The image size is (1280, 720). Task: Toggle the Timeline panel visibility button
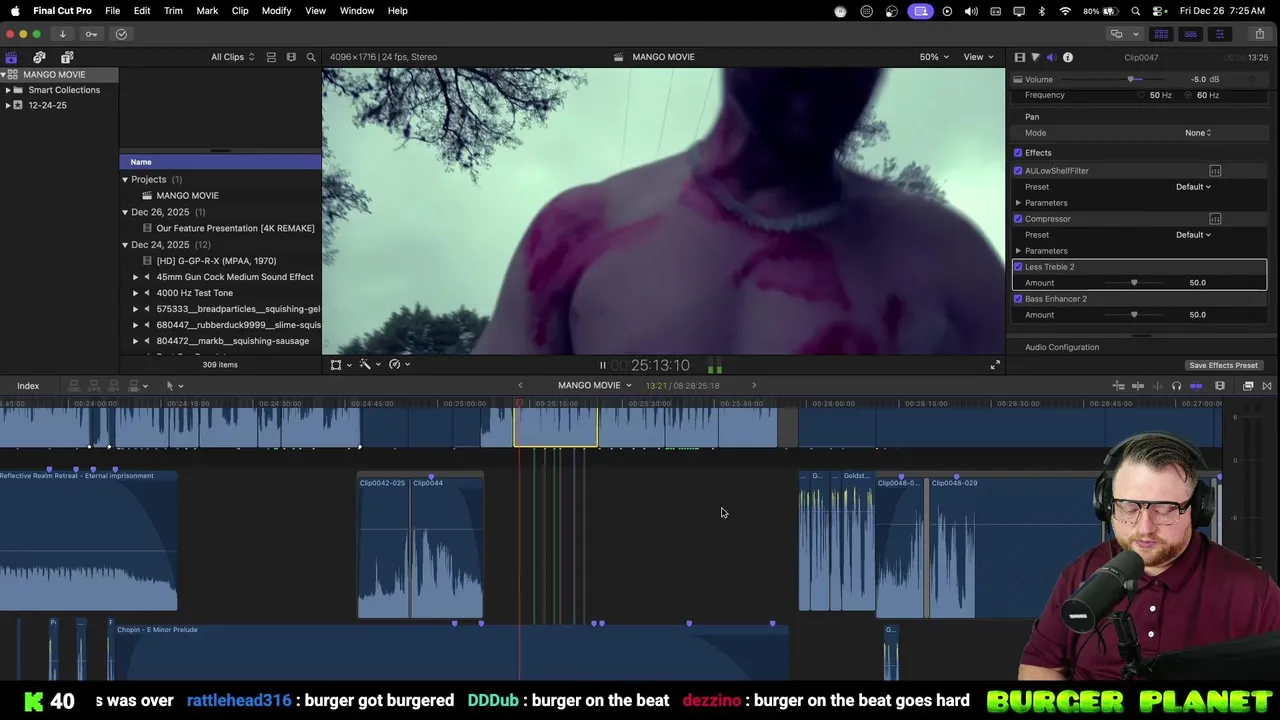[1190, 34]
